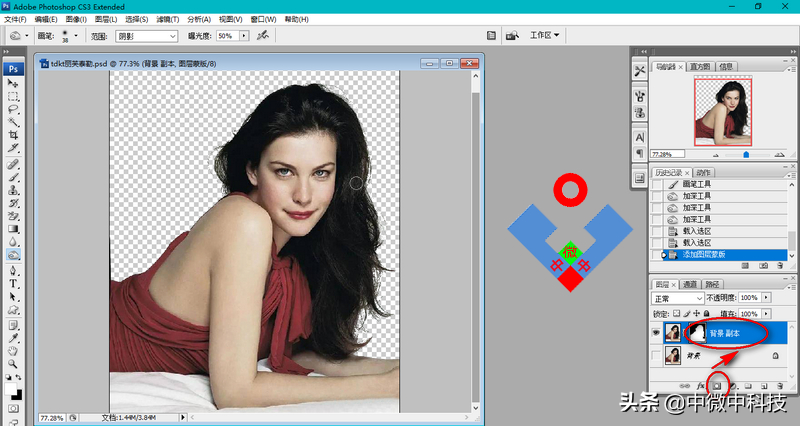Select the Zoom magnifier tool
The height and width of the screenshot is (426, 800).
(14, 364)
